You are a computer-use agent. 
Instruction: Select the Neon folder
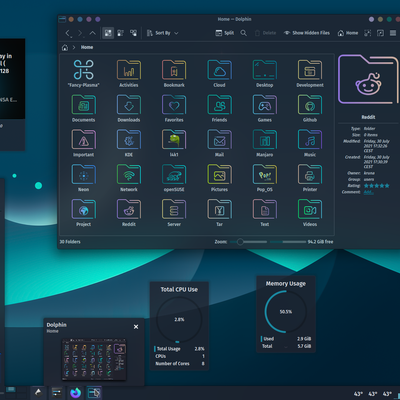click(x=84, y=178)
